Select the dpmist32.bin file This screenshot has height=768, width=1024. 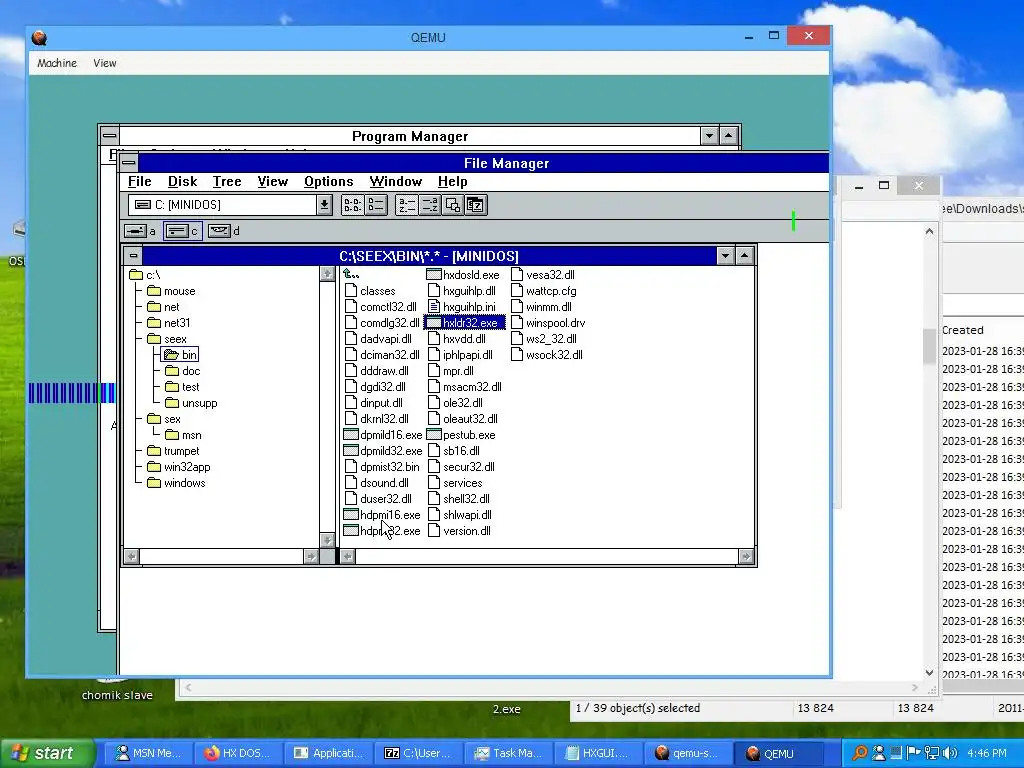pos(382,467)
